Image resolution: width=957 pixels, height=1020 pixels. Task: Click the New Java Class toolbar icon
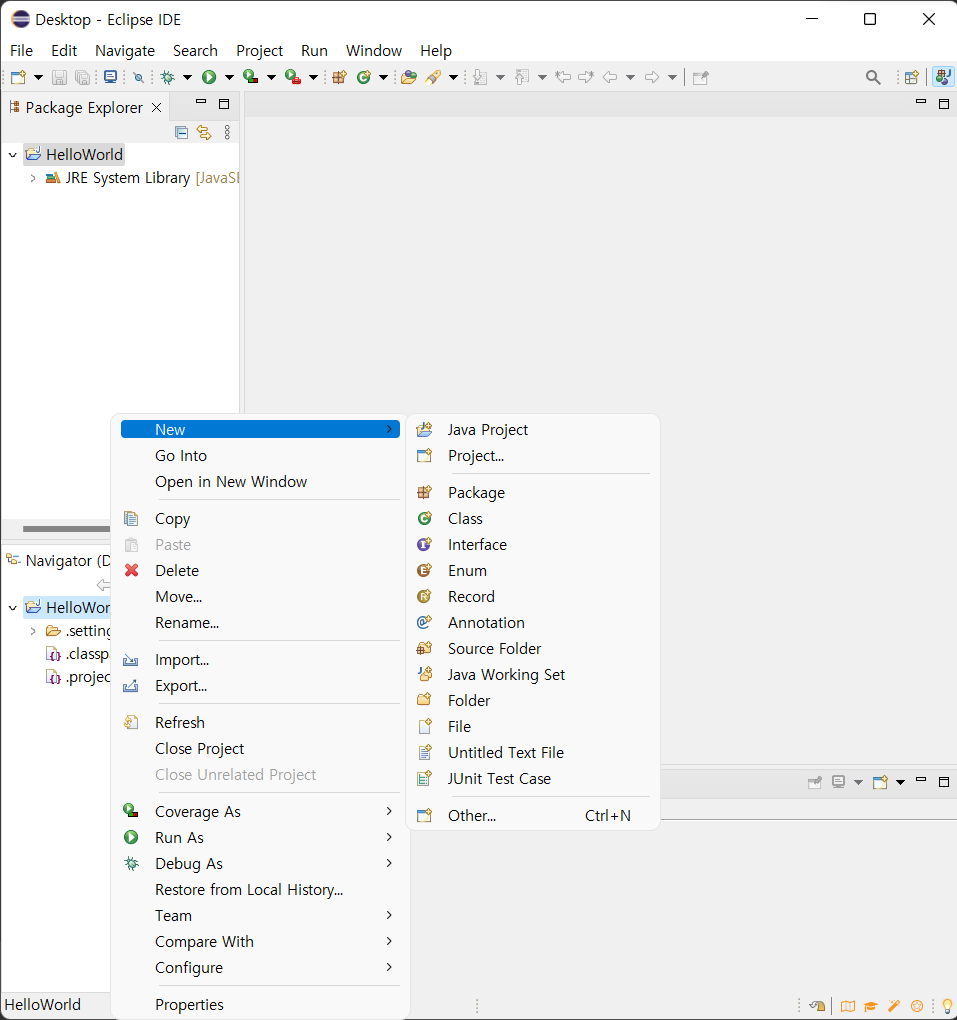point(364,77)
